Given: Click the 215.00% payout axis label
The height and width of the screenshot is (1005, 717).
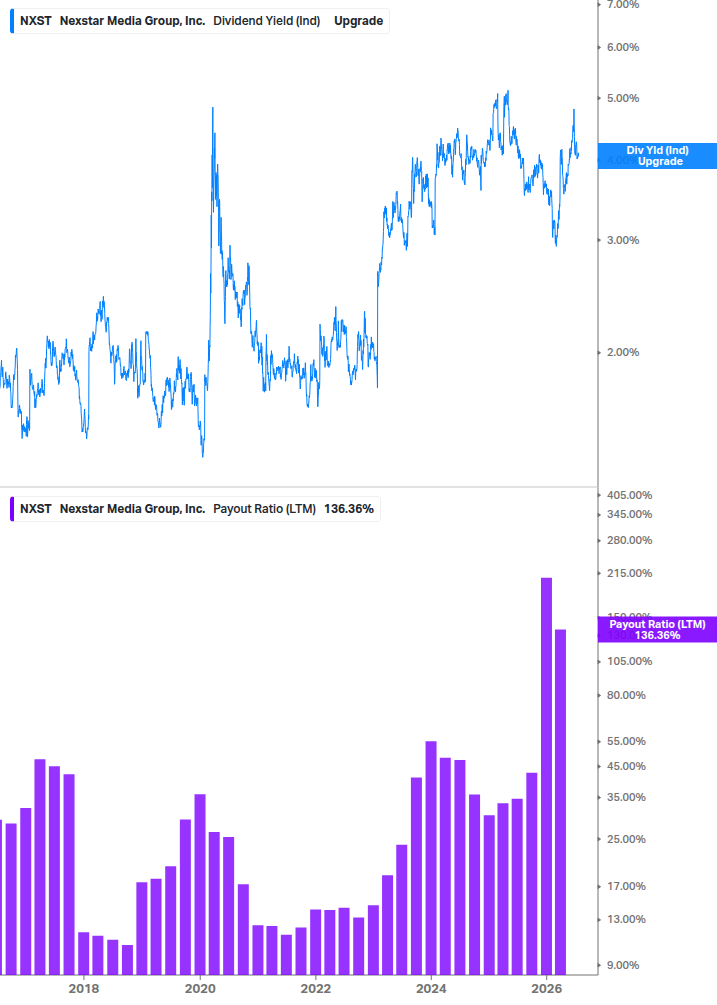Looking at the screenshot, I should click(x=629, y=573).
